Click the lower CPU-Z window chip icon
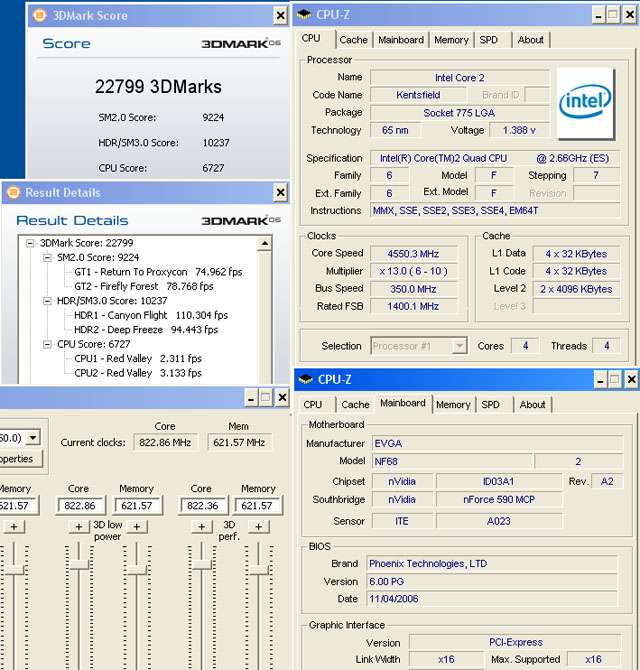This screenshot has height=670, width=640. [x=305, y=379]
